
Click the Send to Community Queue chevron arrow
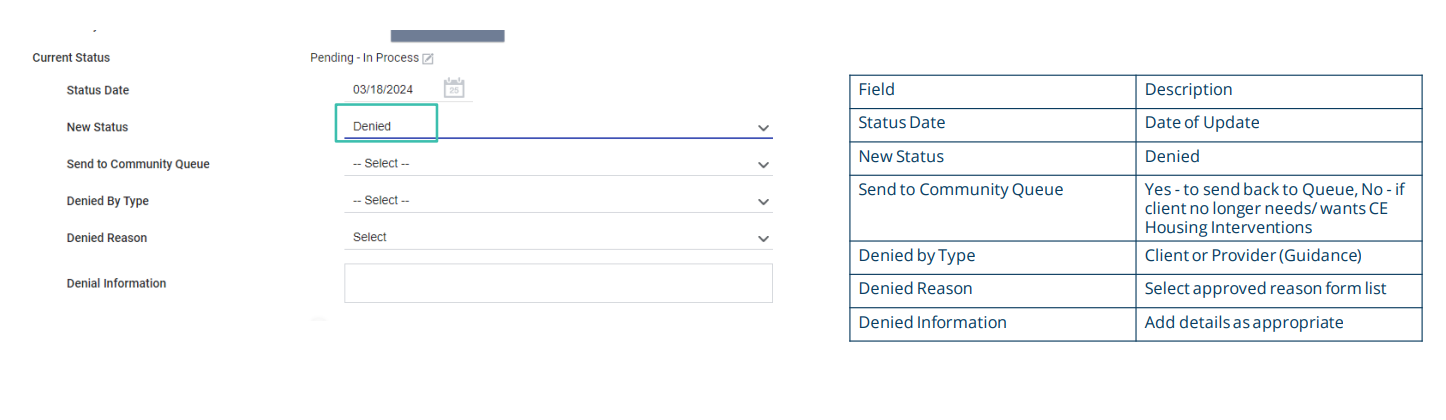[764, 165]
